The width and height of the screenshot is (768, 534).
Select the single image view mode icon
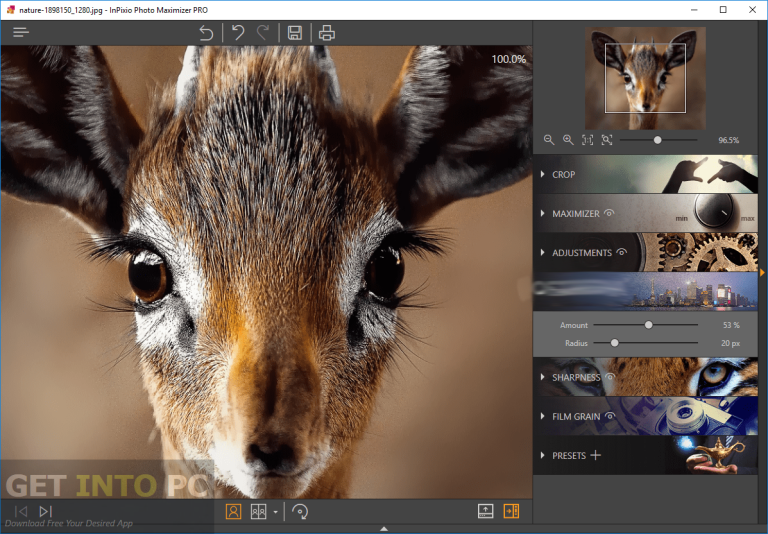[233, 511]
